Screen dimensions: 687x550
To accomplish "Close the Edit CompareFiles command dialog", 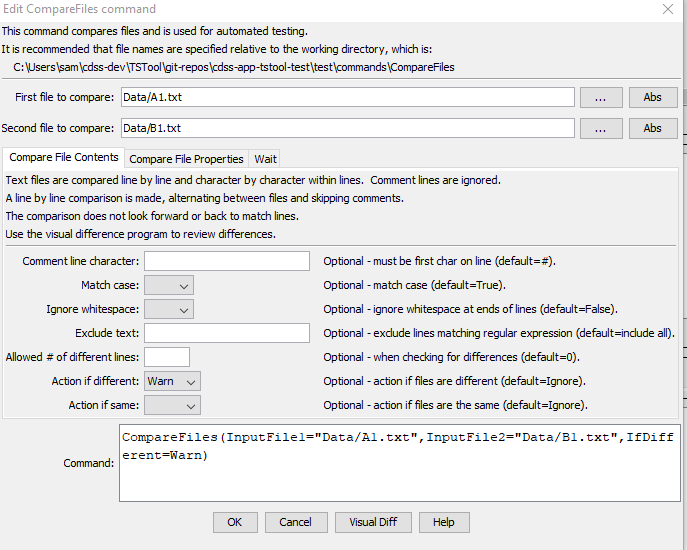I will tap(668, 9).
